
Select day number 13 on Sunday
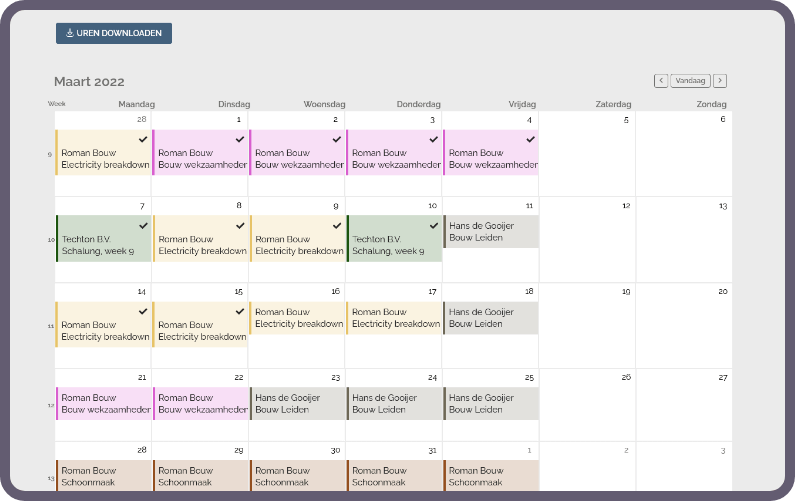[x=722, y=205]
